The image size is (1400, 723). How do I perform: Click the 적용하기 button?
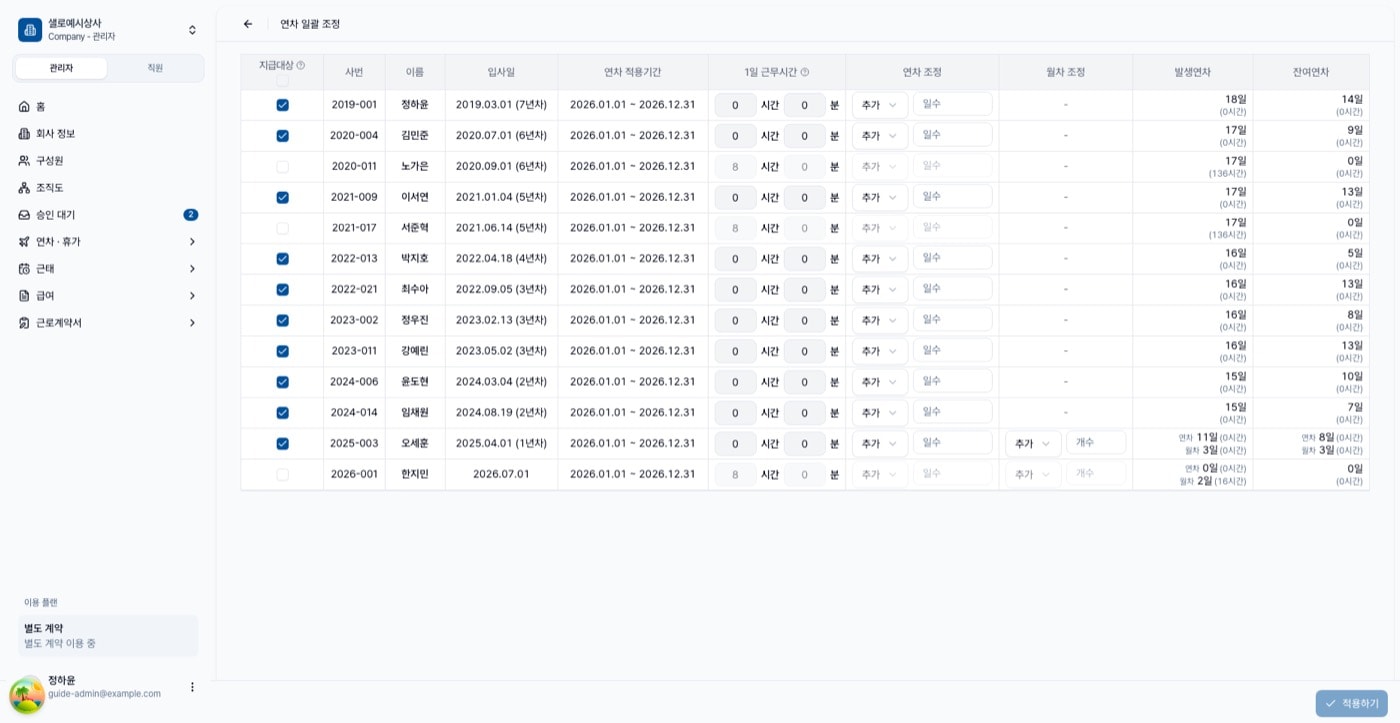point(1351,703)
